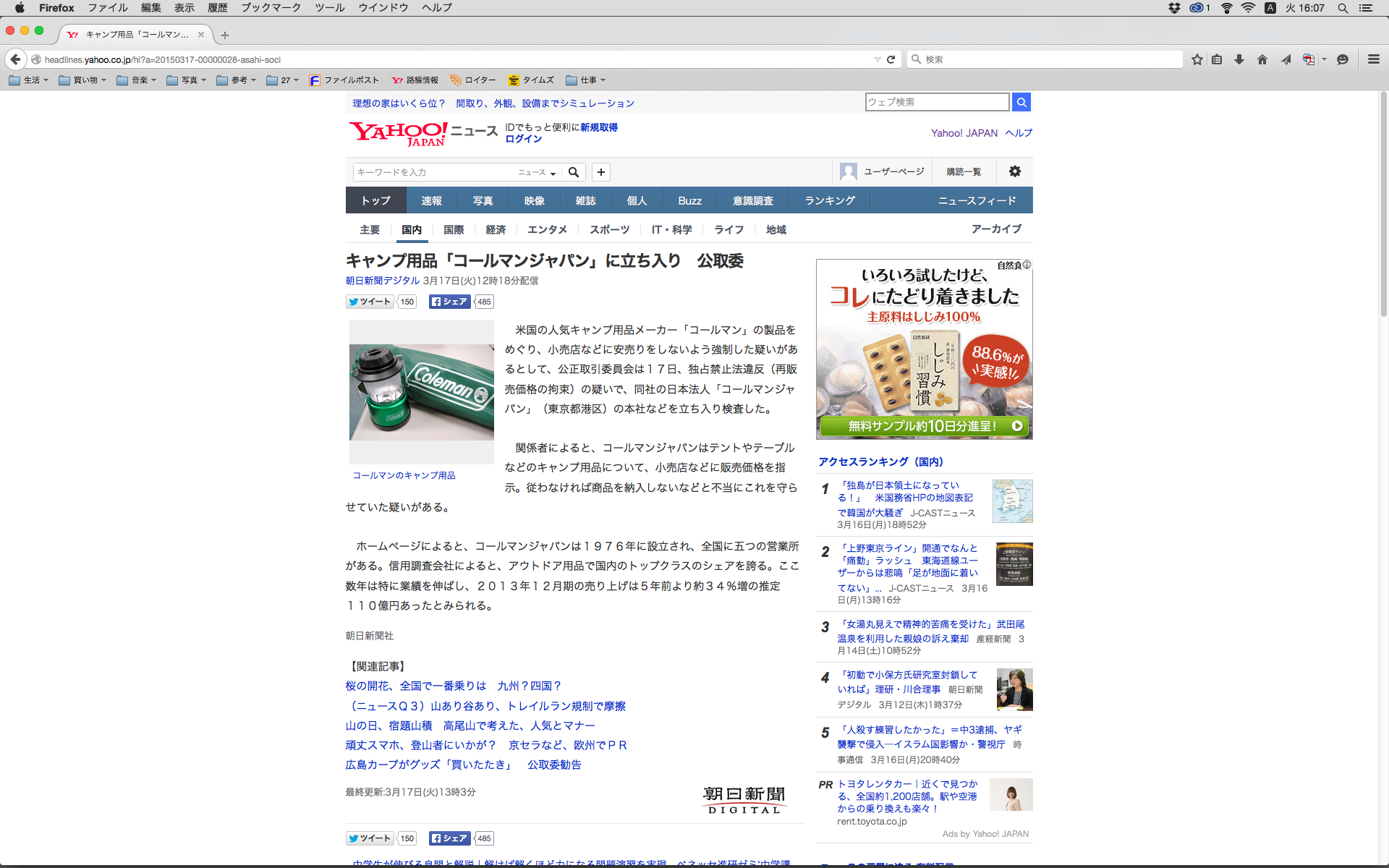The image size is (1389, 868).
Task: Click the Coleman camping goods thumbnail
Action: [x=422, y=392]
